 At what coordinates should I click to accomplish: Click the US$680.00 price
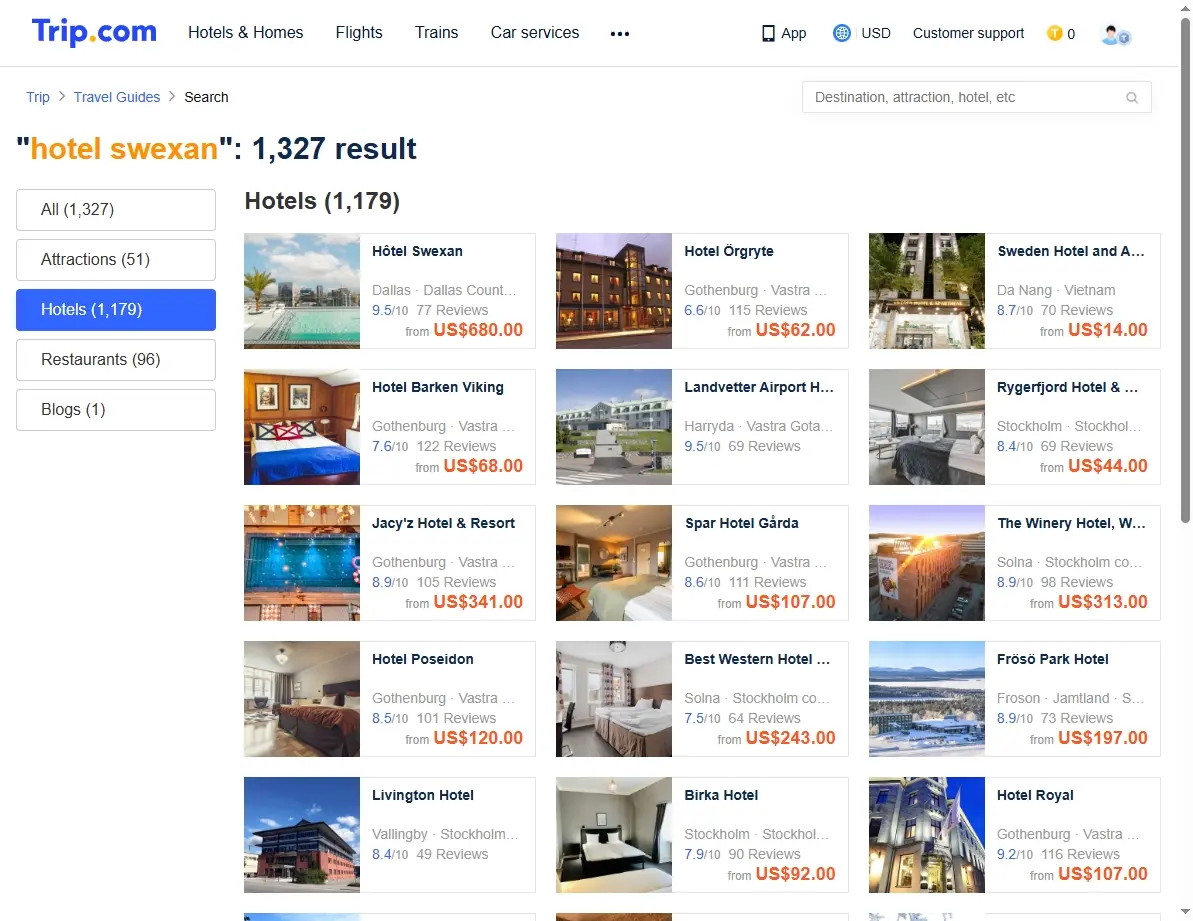(479, 330)
